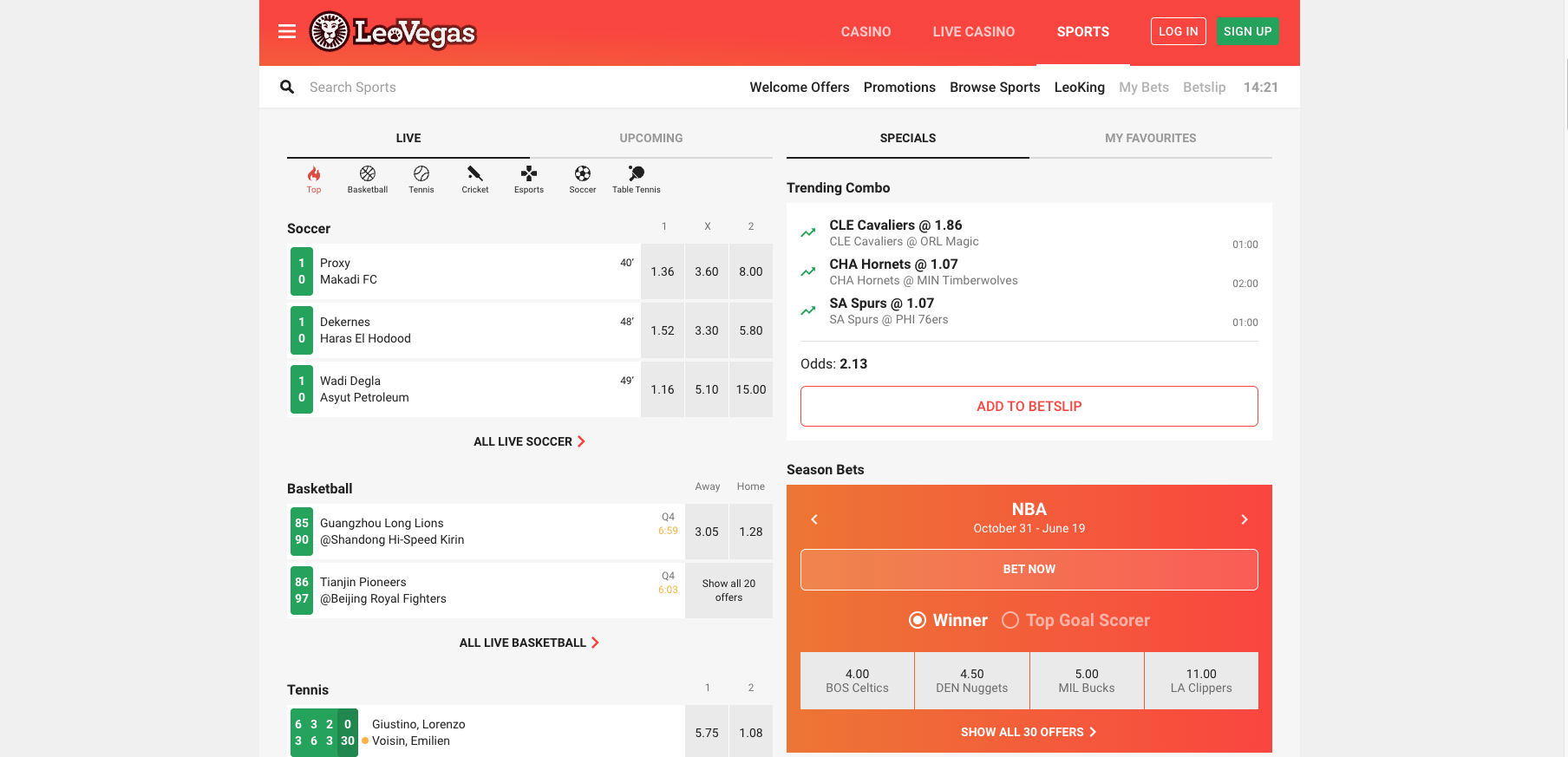This screenshot has height=757, width=1568.
Task: Open the hamburger menu
Action: [x=287, y=32]
